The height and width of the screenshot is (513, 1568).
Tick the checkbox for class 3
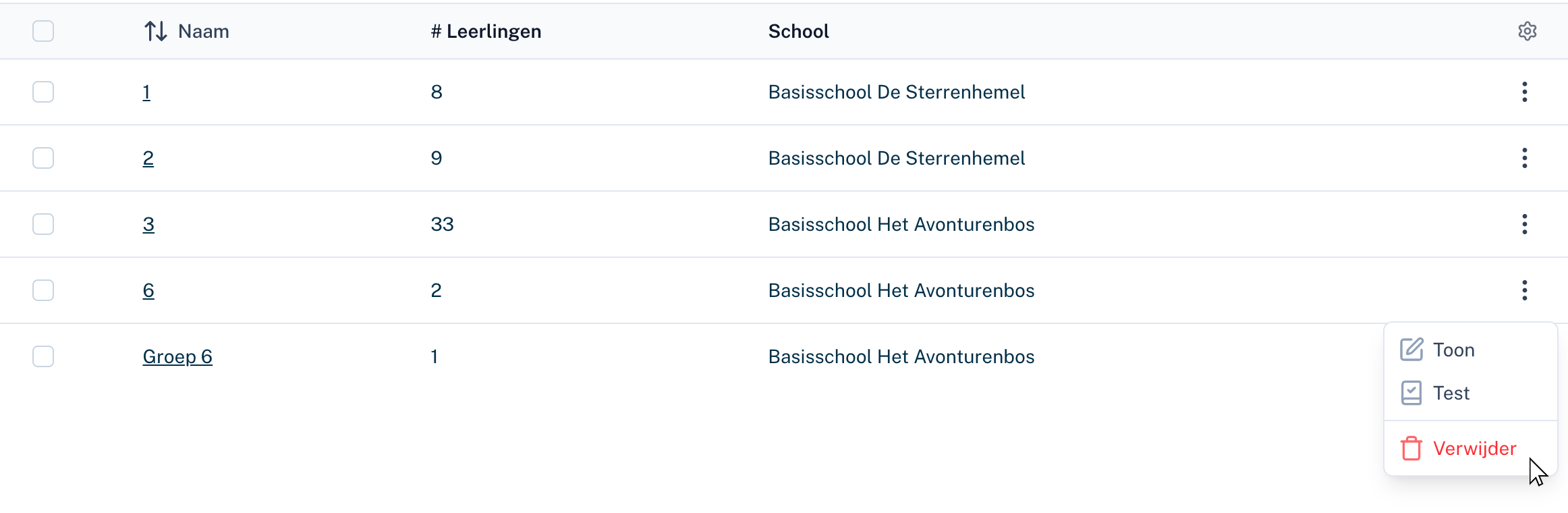(43, 224)
